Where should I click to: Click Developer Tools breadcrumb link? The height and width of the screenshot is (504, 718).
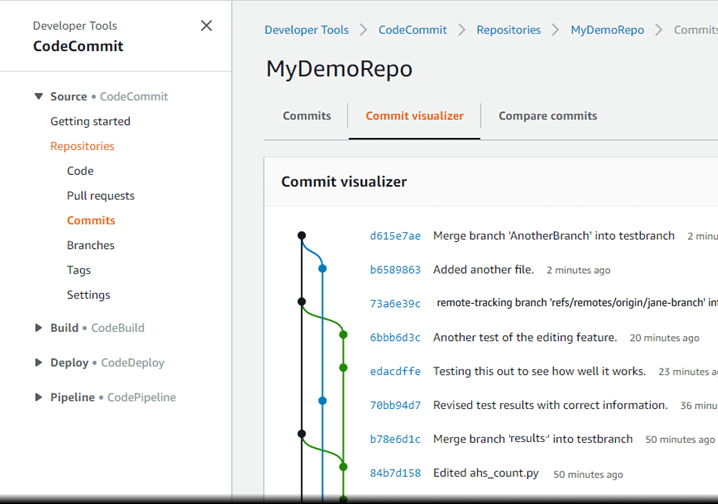pyautogui.click(x=306, y=30)
